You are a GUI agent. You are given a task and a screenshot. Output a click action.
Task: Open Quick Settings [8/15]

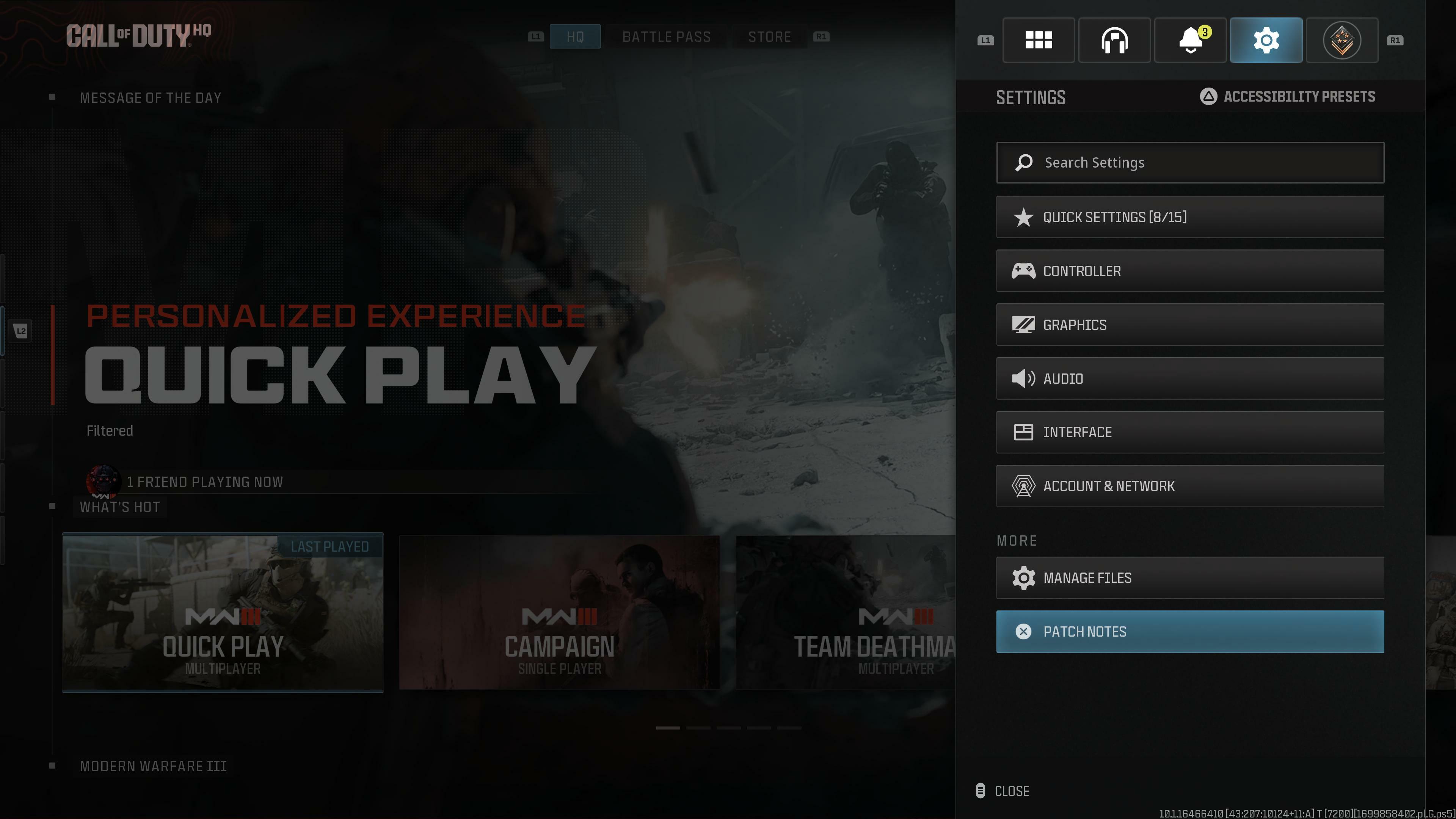pyautogui.click(x=1190, y=217)
